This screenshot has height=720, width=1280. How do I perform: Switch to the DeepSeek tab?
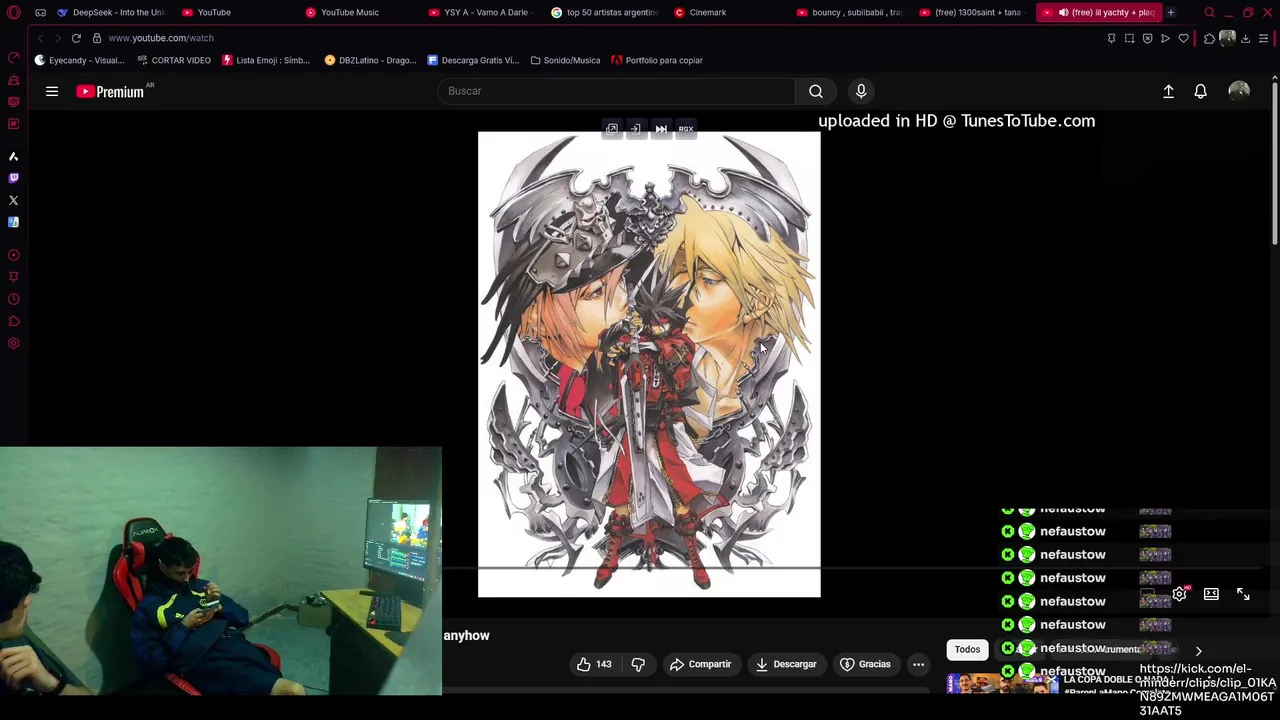pyautogui.click(x=110, y=12)
